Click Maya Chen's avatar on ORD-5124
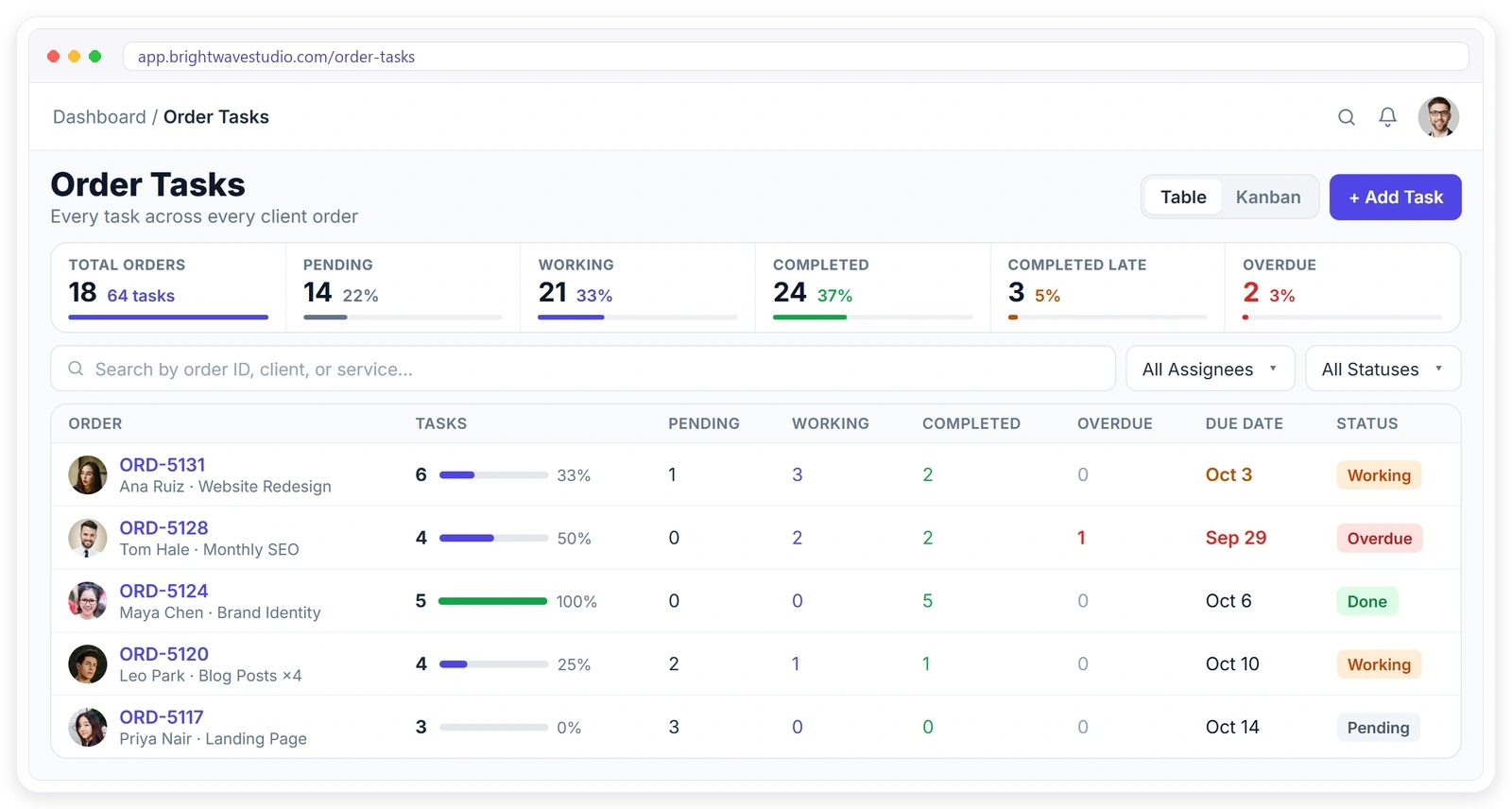Viewport: 1512px width, 809px height. 88,601
